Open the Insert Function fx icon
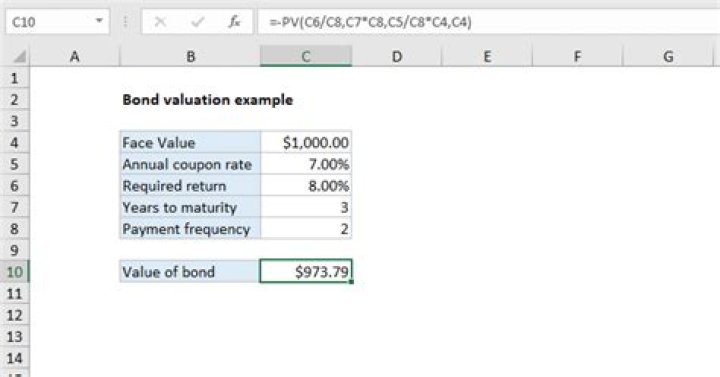 (235, 22)
